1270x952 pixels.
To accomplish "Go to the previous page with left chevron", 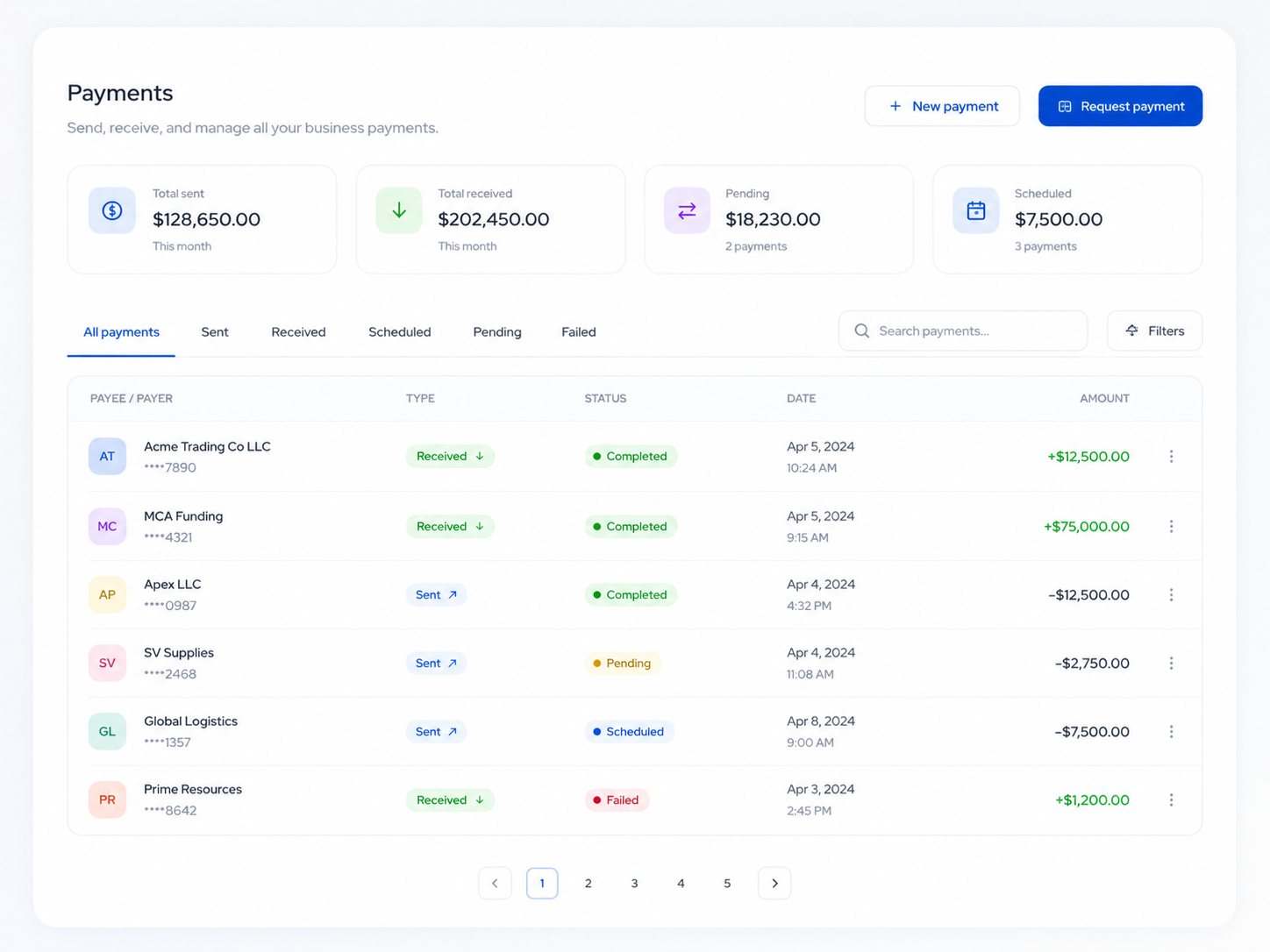I will [x=495, y=883].
